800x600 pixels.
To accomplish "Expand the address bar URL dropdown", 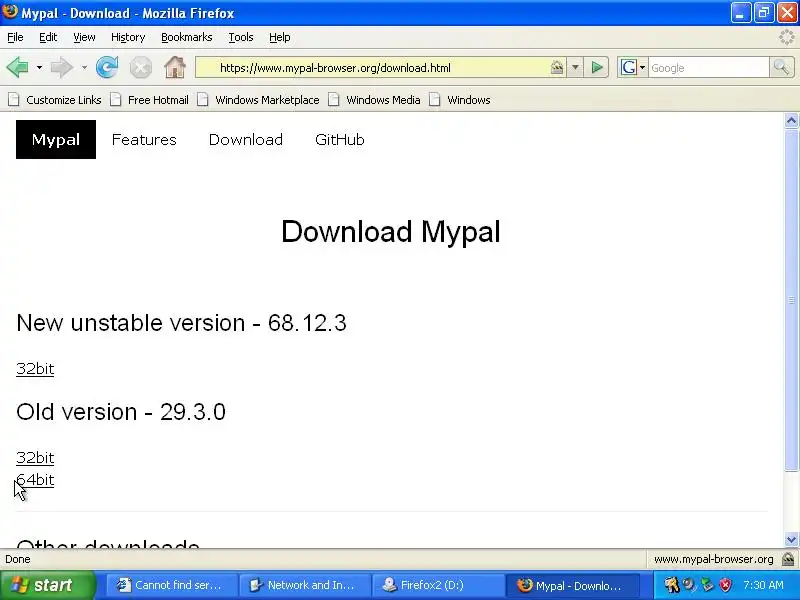I will click(x=575, y=67).
